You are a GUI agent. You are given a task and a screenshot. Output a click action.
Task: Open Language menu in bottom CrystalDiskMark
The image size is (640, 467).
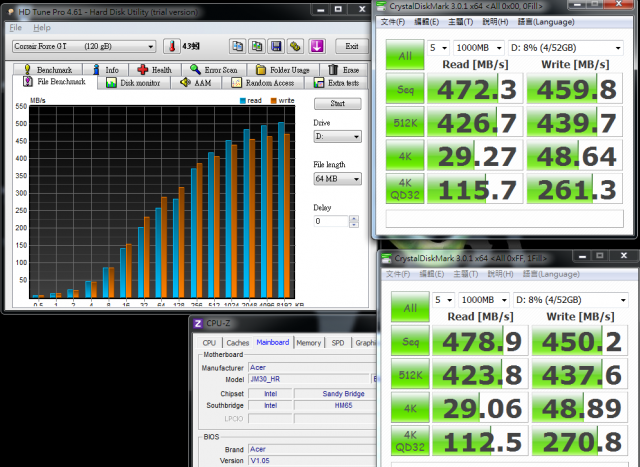pos(551,274)
